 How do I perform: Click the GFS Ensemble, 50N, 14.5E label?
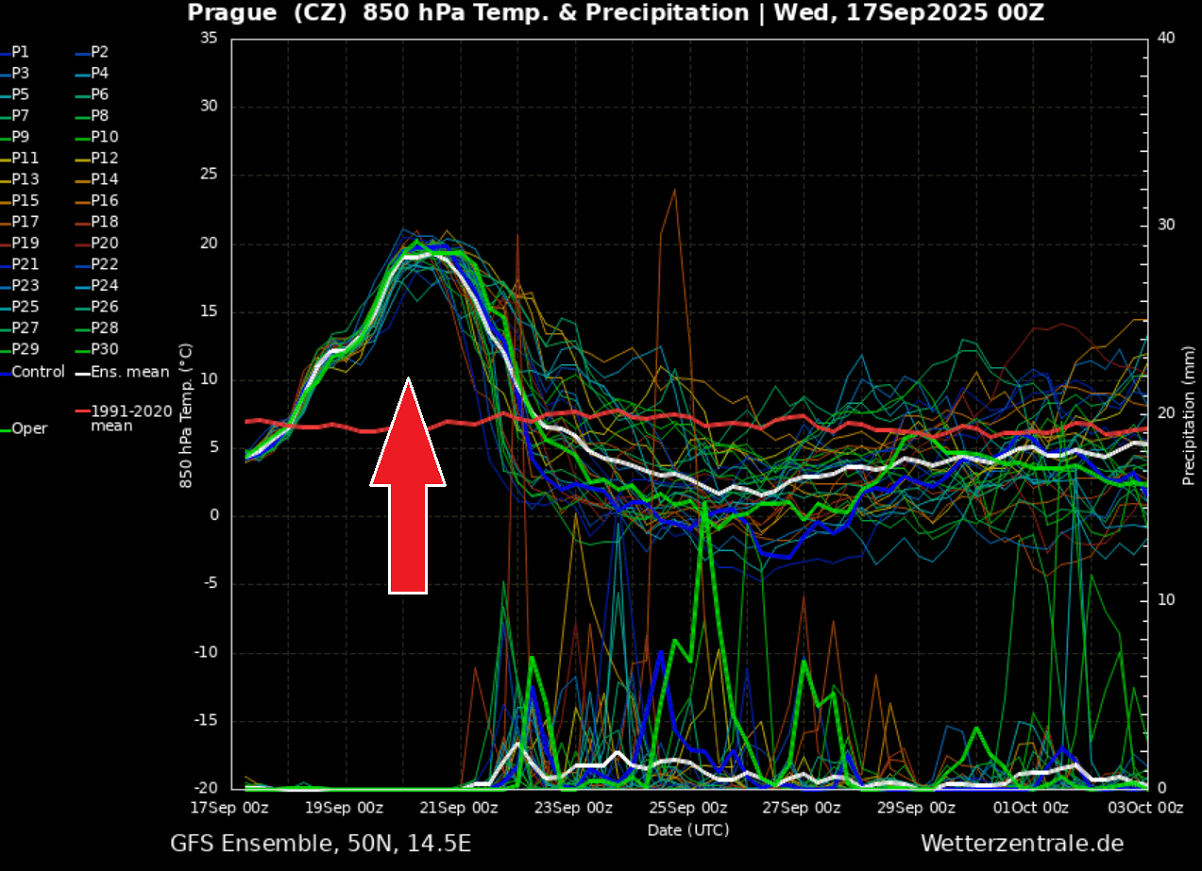[322, 844]
